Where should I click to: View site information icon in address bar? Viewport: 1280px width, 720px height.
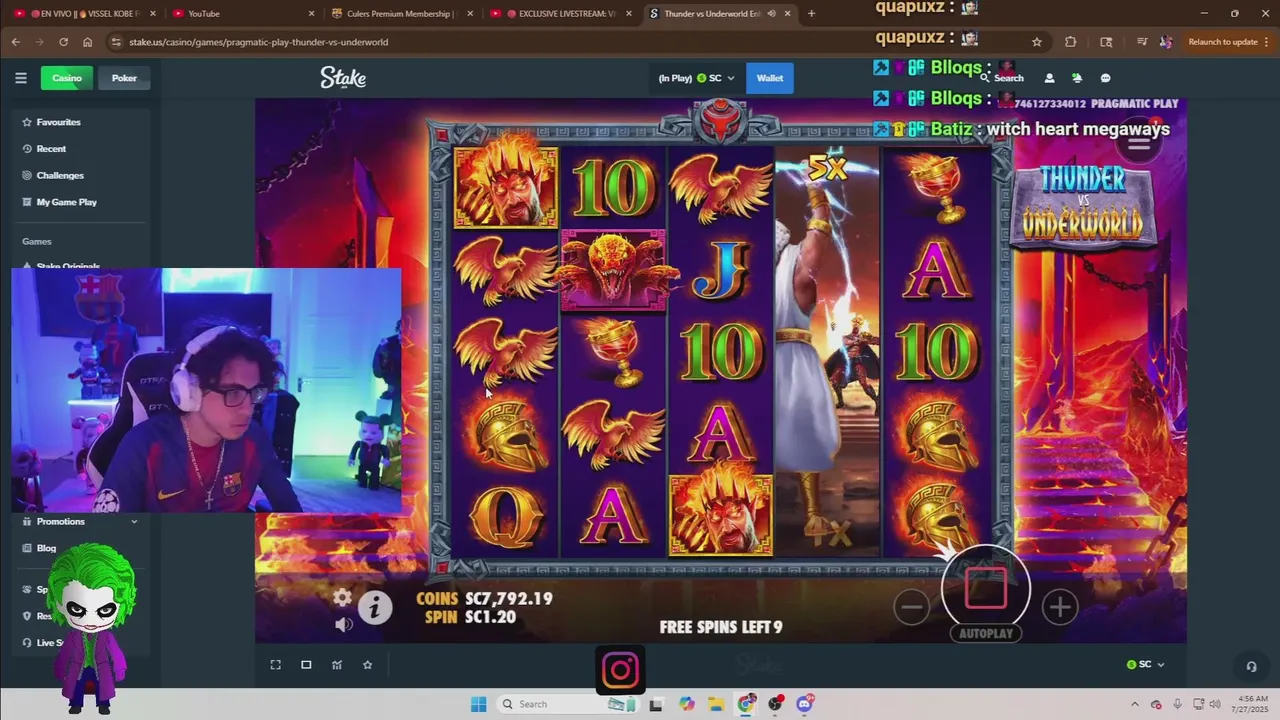pyautogui.click(x=116, y=42)
